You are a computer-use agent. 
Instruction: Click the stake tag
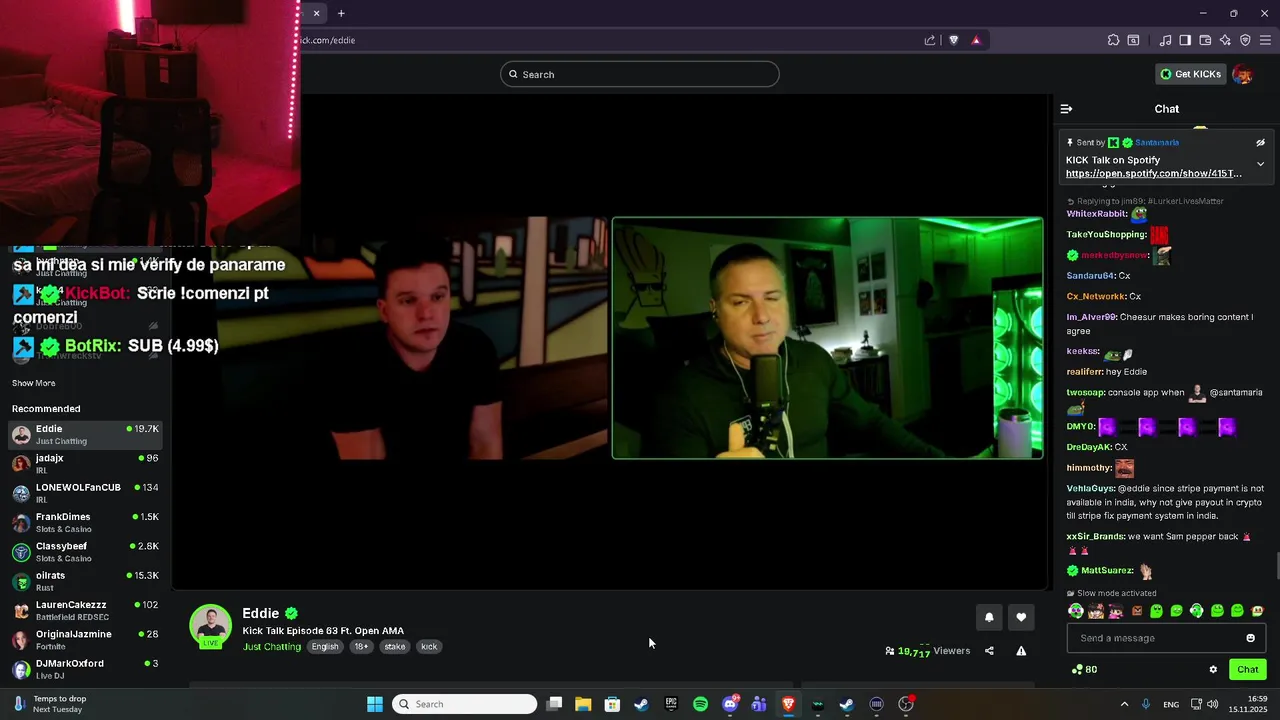(395, 647)
